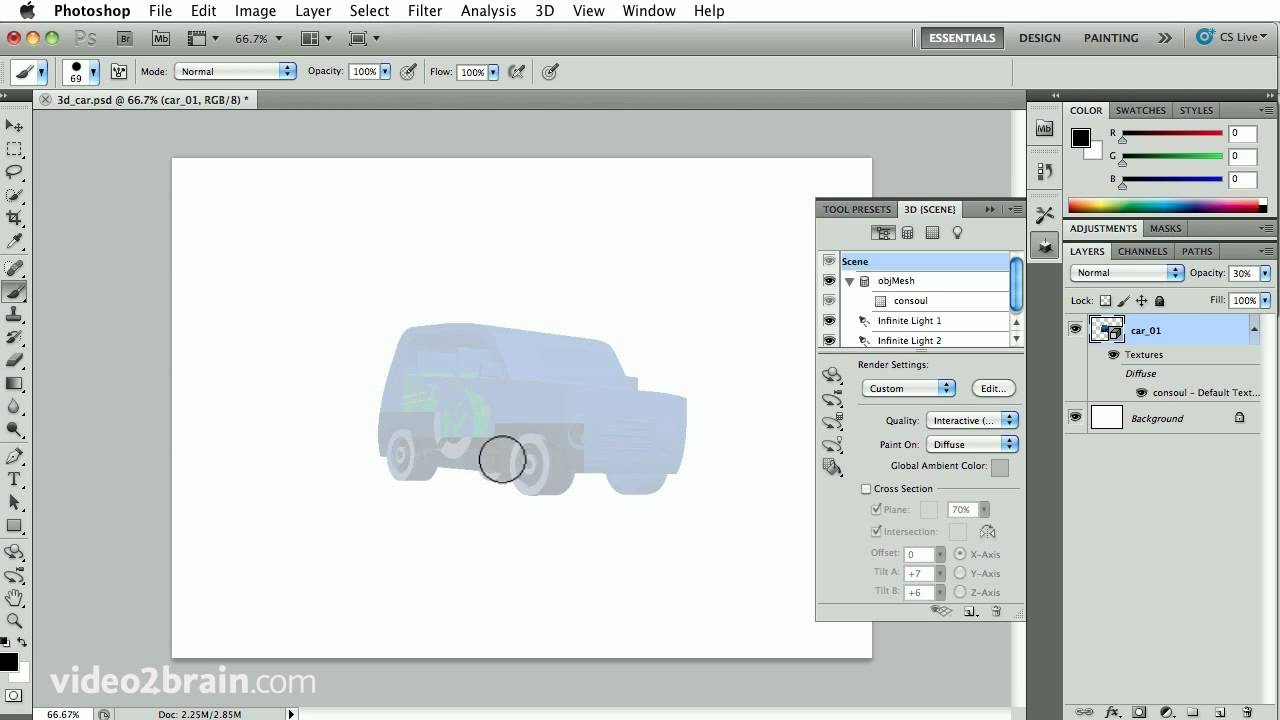
Task: Click the brush Opacity input field
Action: (x=364, y=72)
